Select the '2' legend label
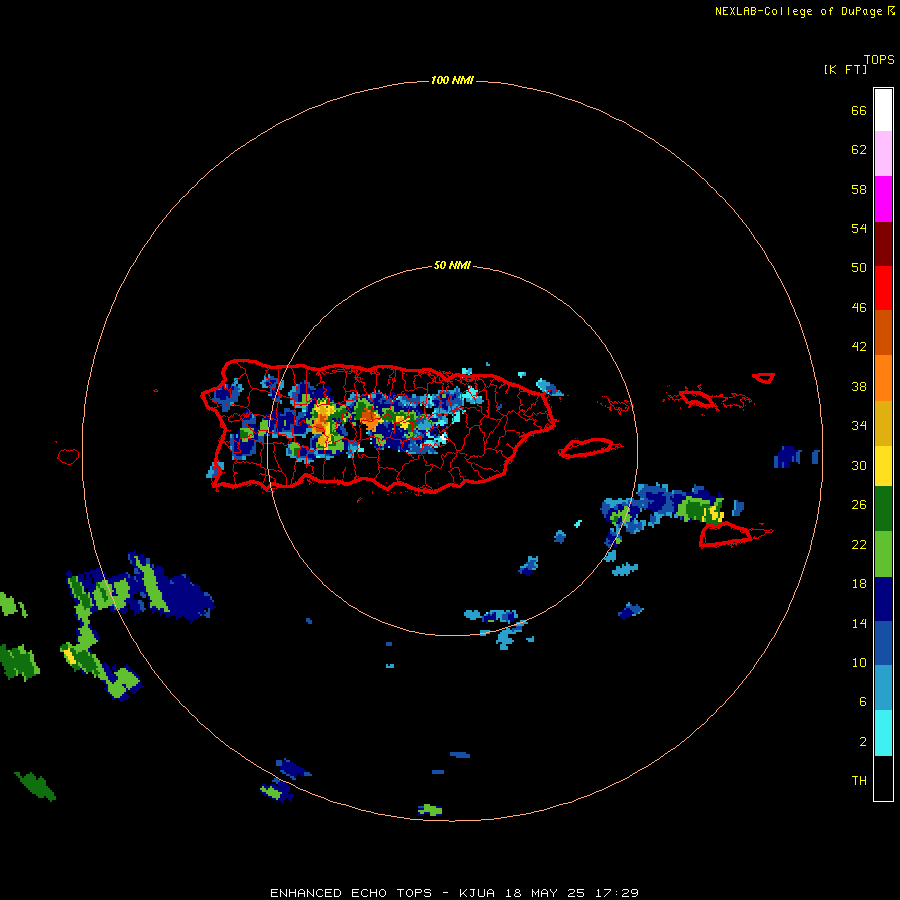This screenshot has width=900, height=900. pos(862,742)
